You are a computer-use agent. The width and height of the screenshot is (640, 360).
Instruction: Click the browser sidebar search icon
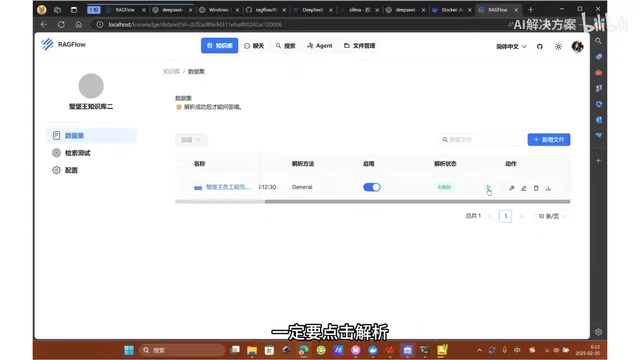point(598,41)
